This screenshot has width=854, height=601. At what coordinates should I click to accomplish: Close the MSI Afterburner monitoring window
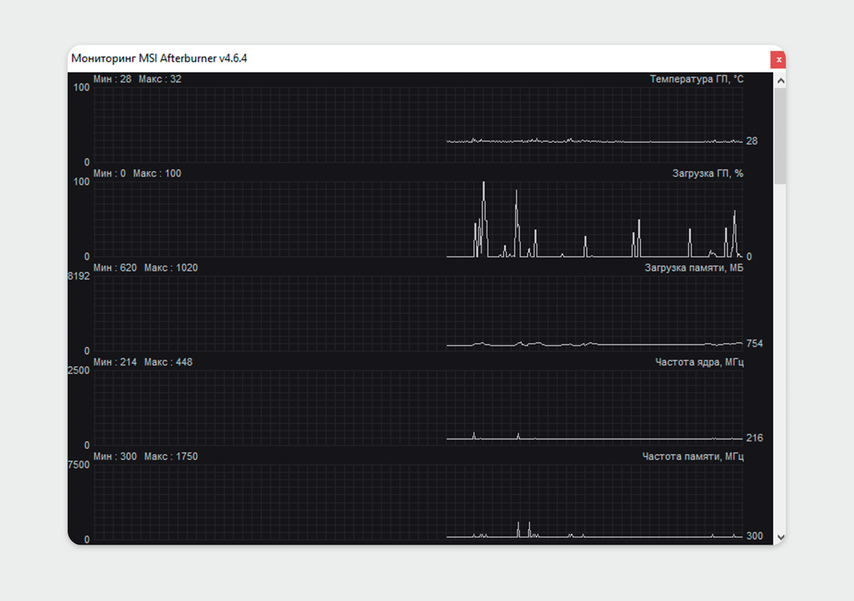pyautogui.click(x=778, y=60)
